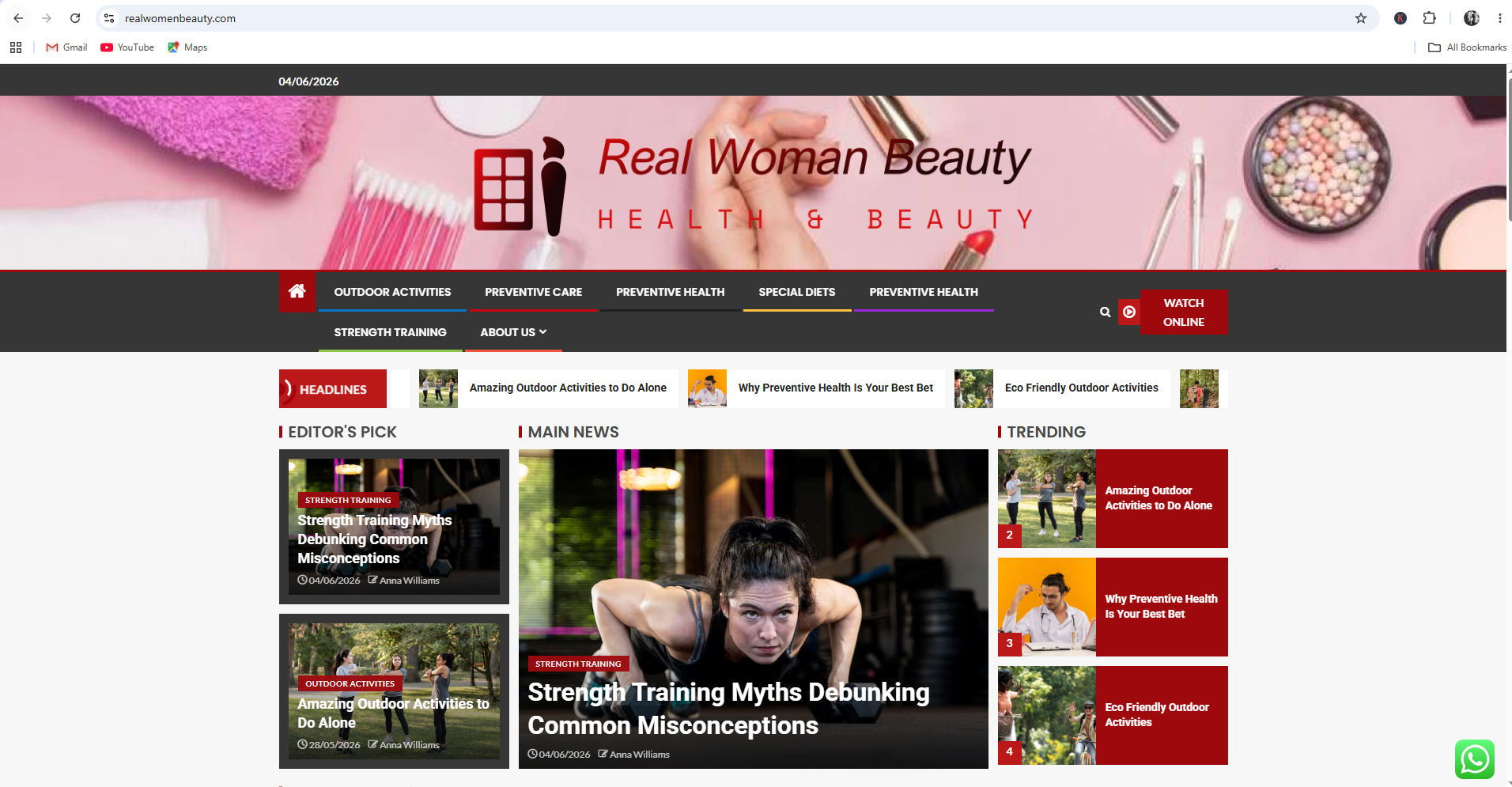The height and width of the screenshot is (787, 1512).
Task: Open trending item 3 doctor thumbnail
Action: coord(1046,607)
